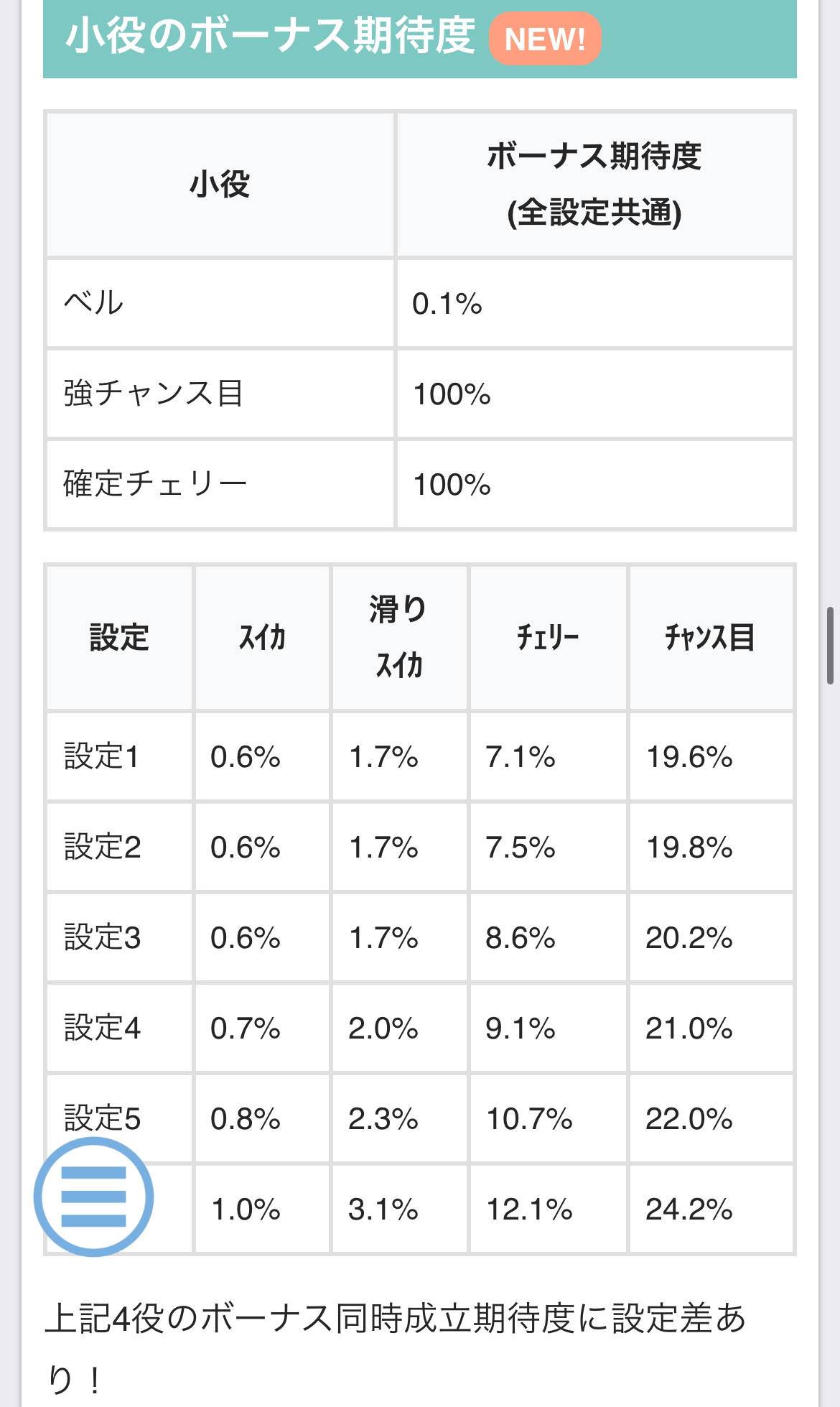Tap the チャンス目 column header
This screenshot has width=840, height=1407.
pos(710,638)
